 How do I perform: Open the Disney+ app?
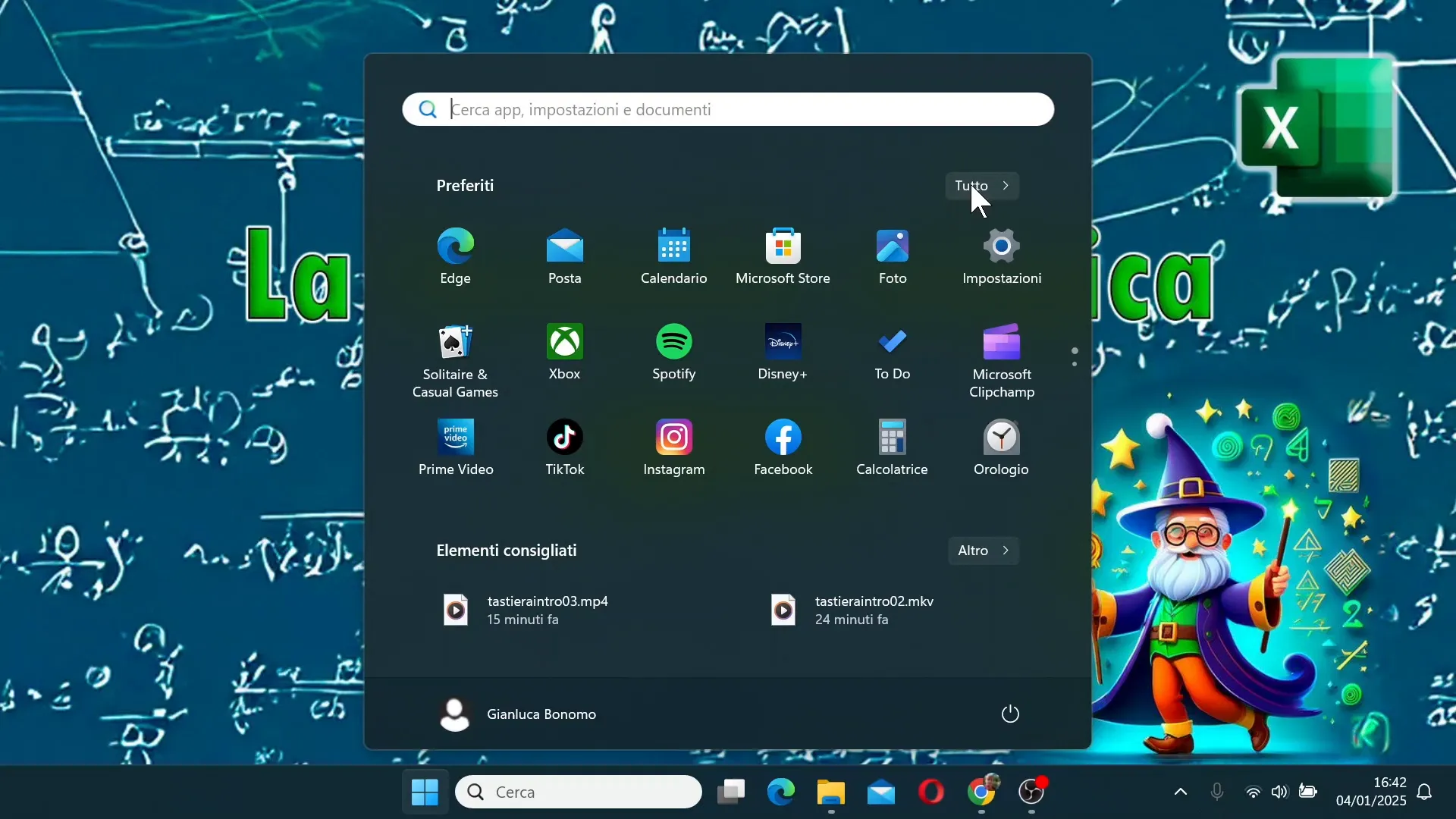coord(783,352)
